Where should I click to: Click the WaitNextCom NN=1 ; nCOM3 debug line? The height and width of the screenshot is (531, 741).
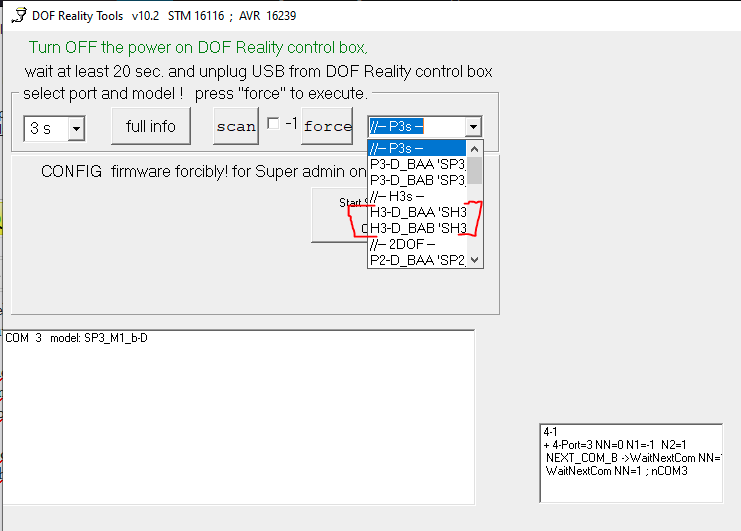coord(616,471)
